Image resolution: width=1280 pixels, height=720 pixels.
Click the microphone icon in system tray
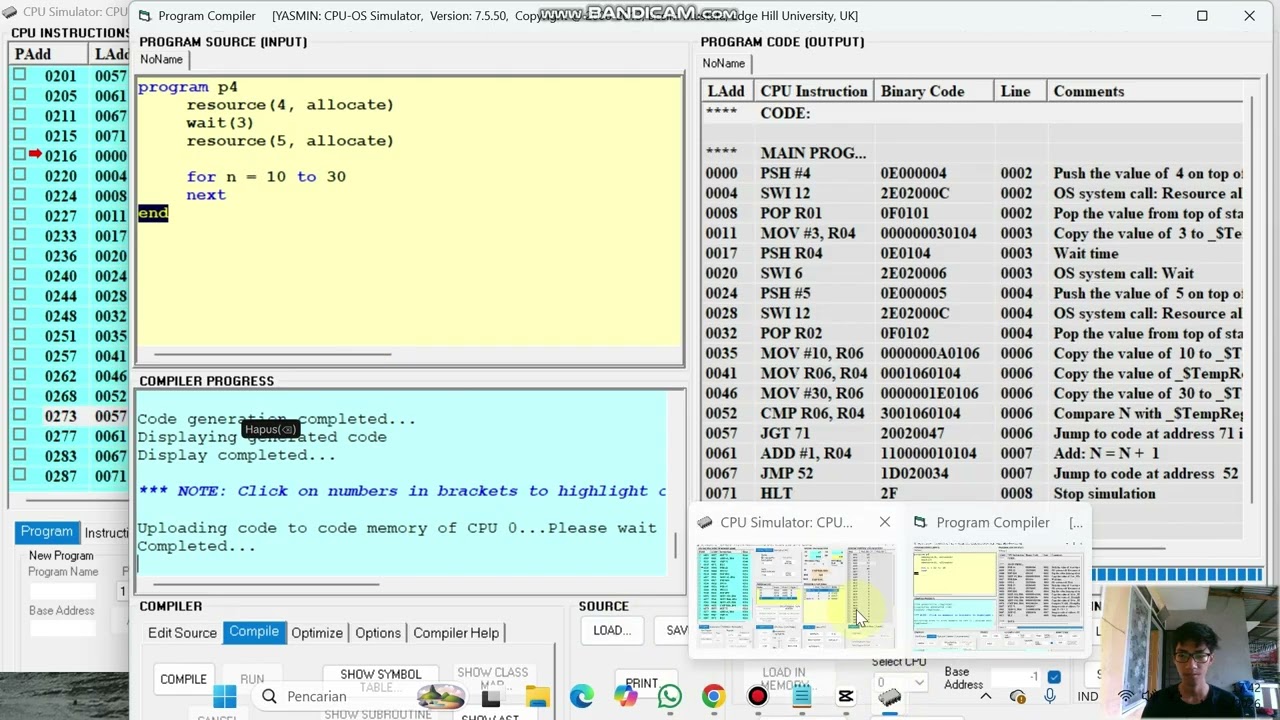coord(1050,696)
